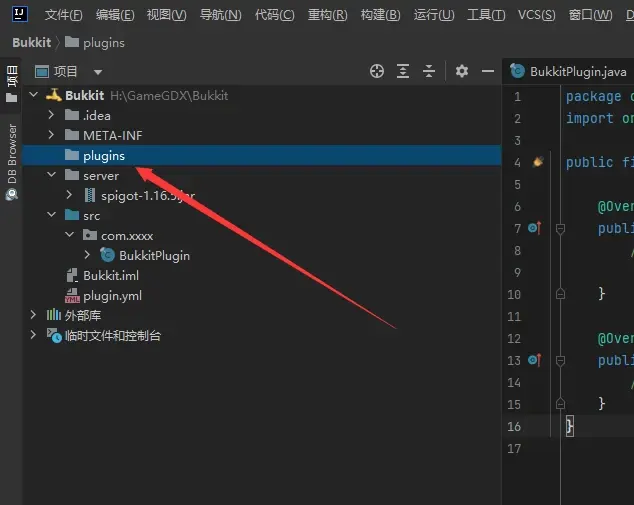The image size is (634, 505).
Task: Open the 窗口(W) menu
Action: coord(590,15)
